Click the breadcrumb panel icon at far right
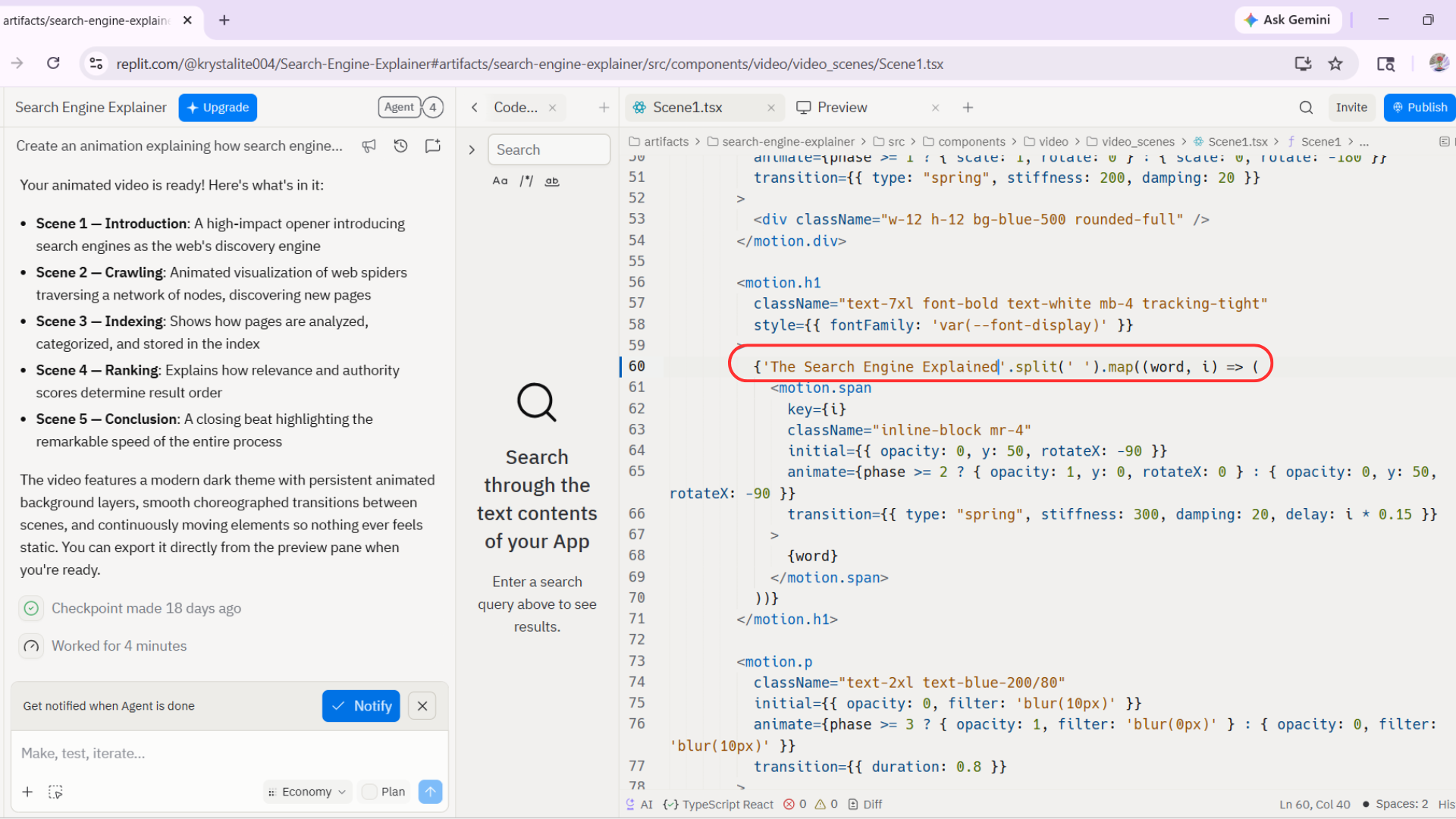 1444,142
